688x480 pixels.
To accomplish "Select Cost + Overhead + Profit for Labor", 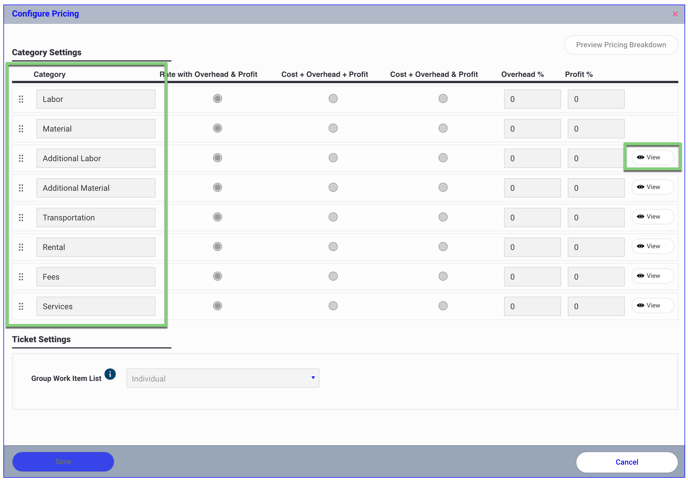I will coord(333,99).
